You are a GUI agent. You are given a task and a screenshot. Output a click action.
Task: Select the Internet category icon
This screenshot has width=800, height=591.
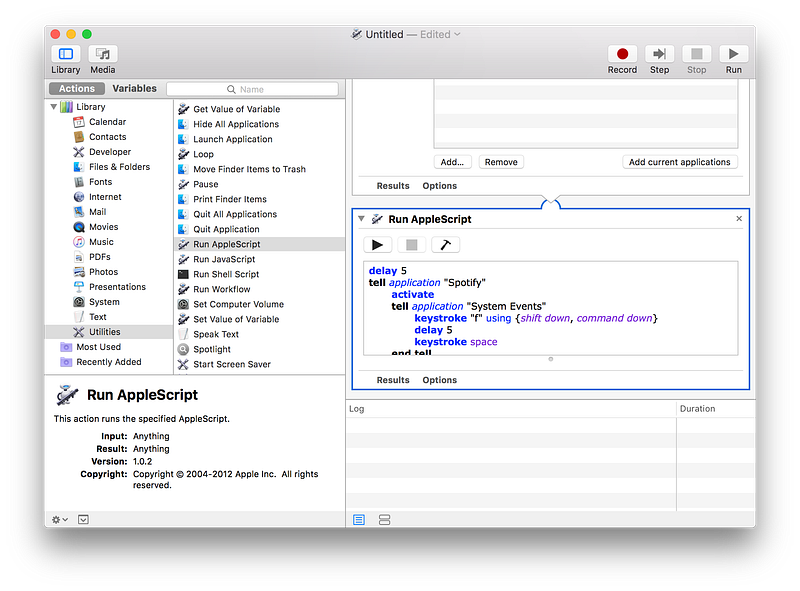(x=79, y=196)
